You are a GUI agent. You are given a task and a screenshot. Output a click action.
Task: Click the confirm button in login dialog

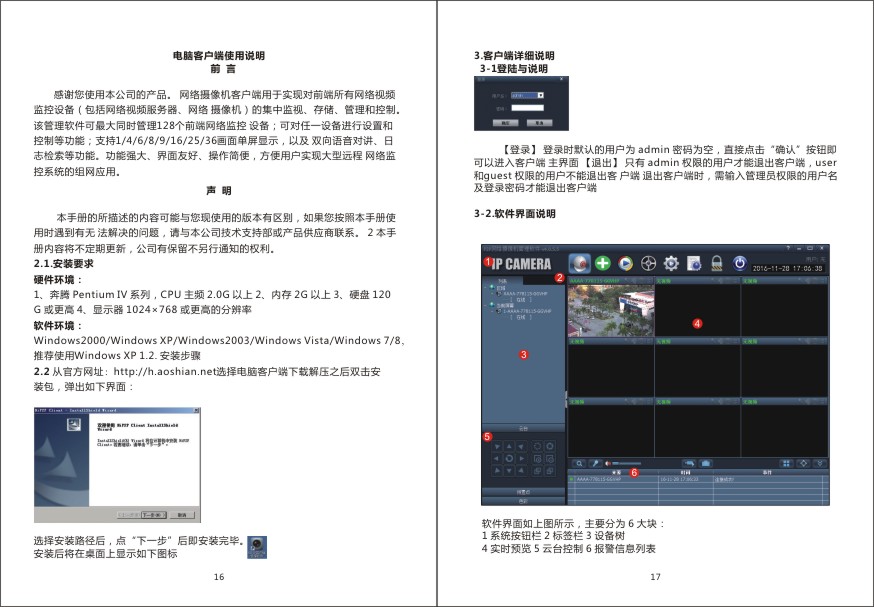[x=506, y=122]
